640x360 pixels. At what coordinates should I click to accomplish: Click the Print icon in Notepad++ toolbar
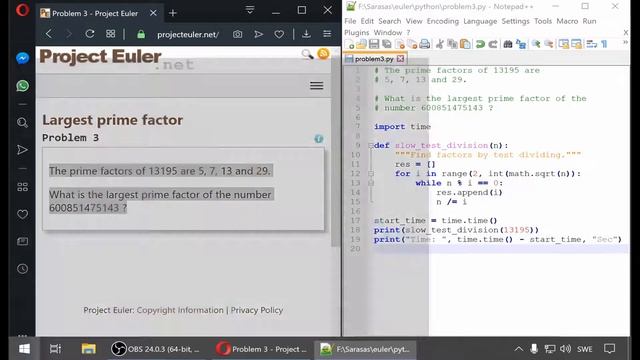(424, 44)
